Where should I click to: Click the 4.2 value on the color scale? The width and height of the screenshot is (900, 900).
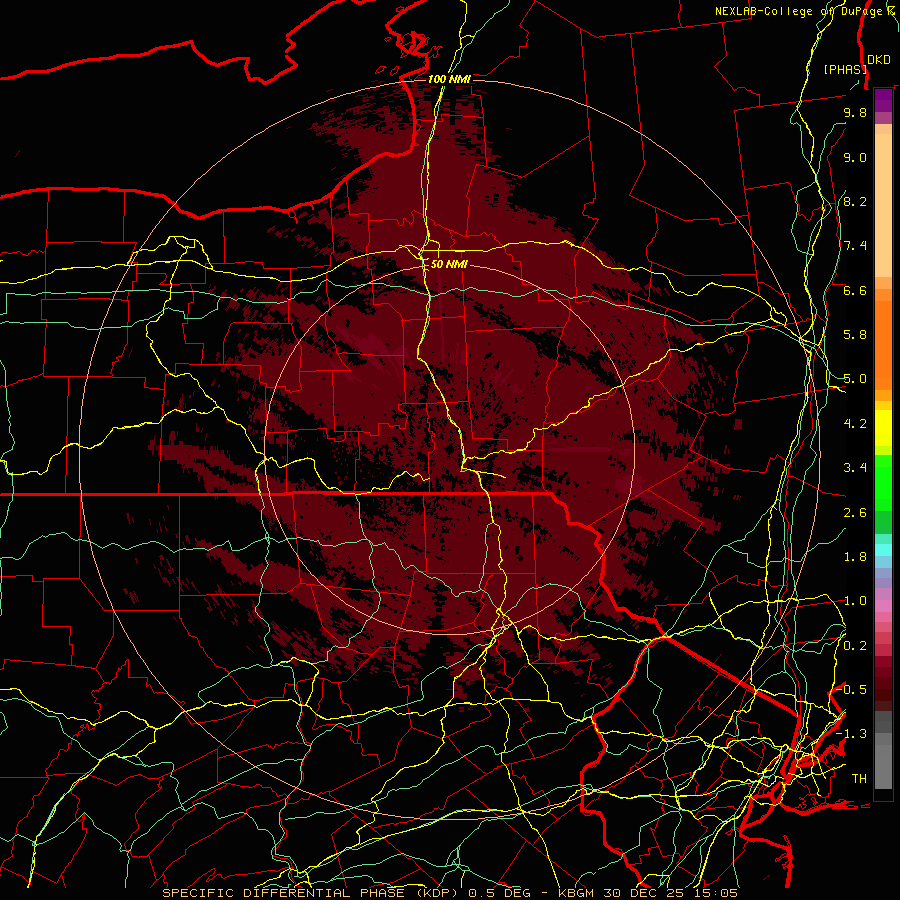pos(855,424)
